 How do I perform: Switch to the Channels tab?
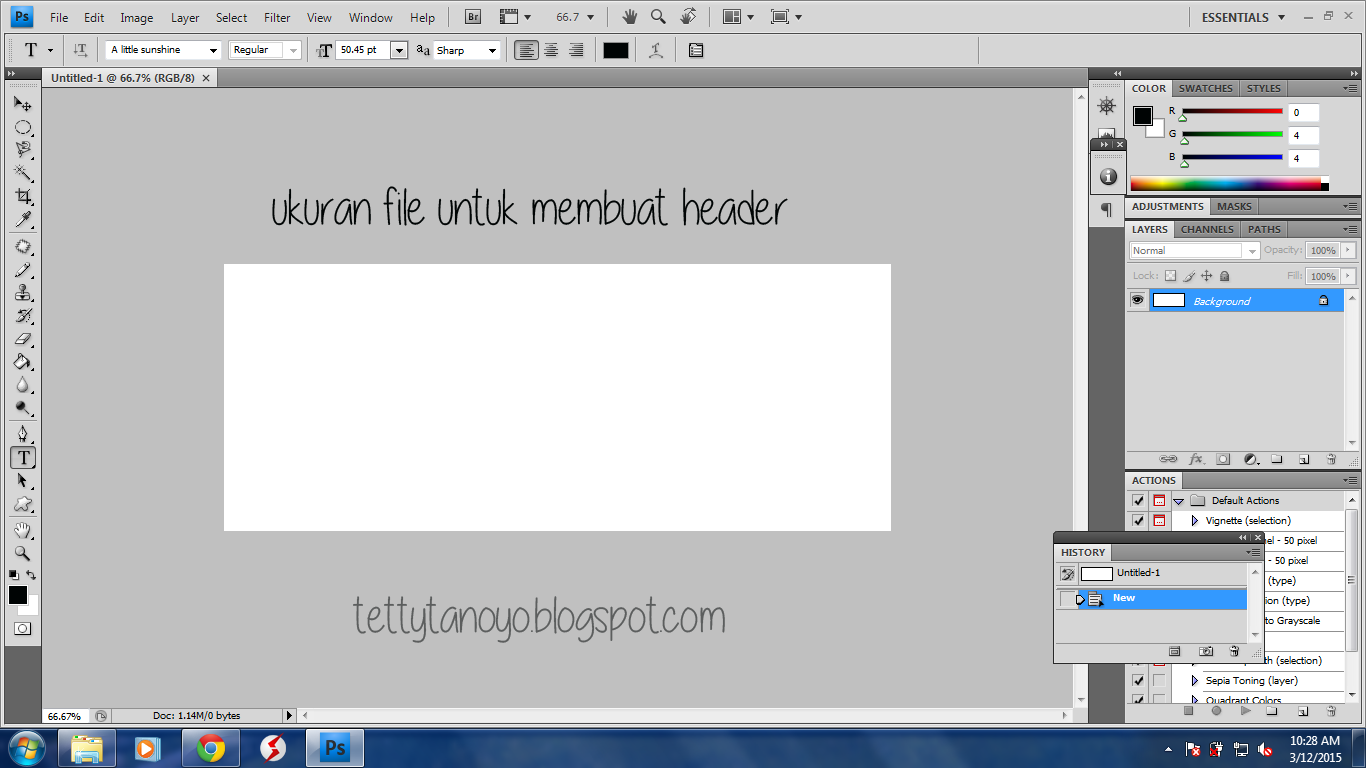point(1207,229)
